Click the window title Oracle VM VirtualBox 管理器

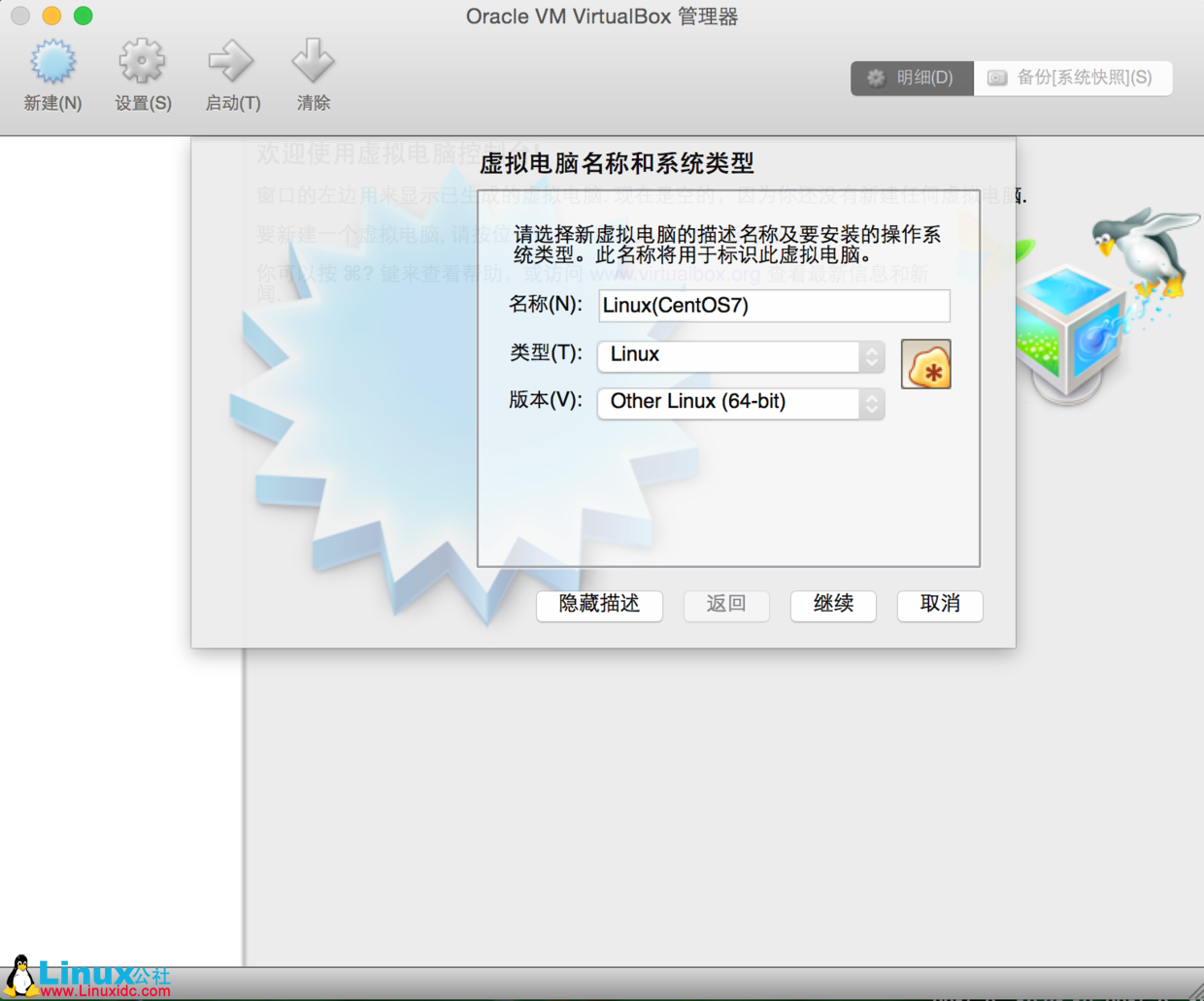coord(602,17)
